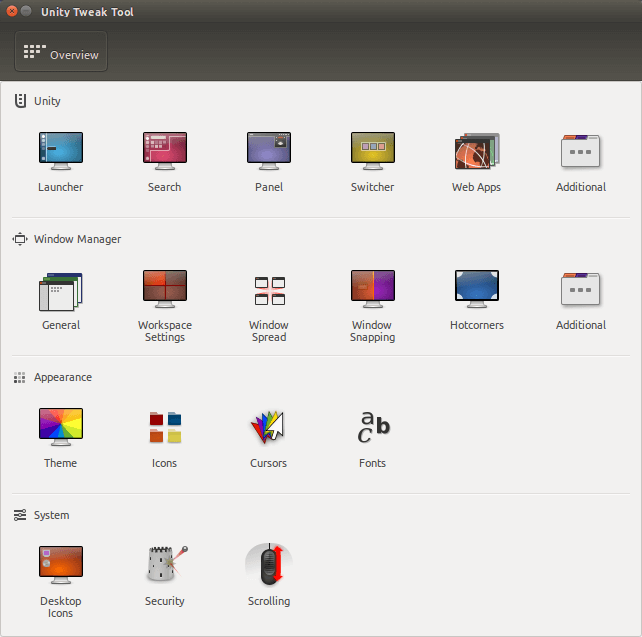Open Window Manager Additional settings
Viewport: 642px width, 637px height.
[581, 289]
